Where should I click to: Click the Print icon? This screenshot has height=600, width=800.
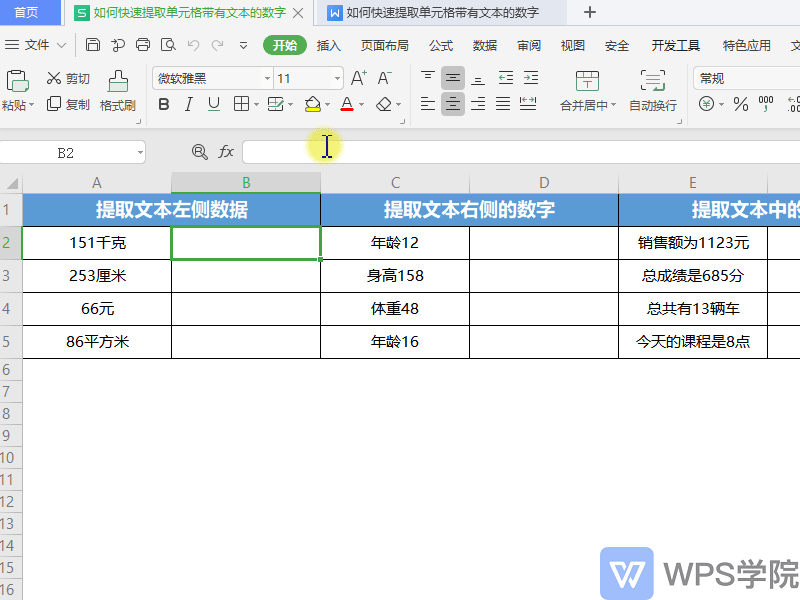click(143, 45)
